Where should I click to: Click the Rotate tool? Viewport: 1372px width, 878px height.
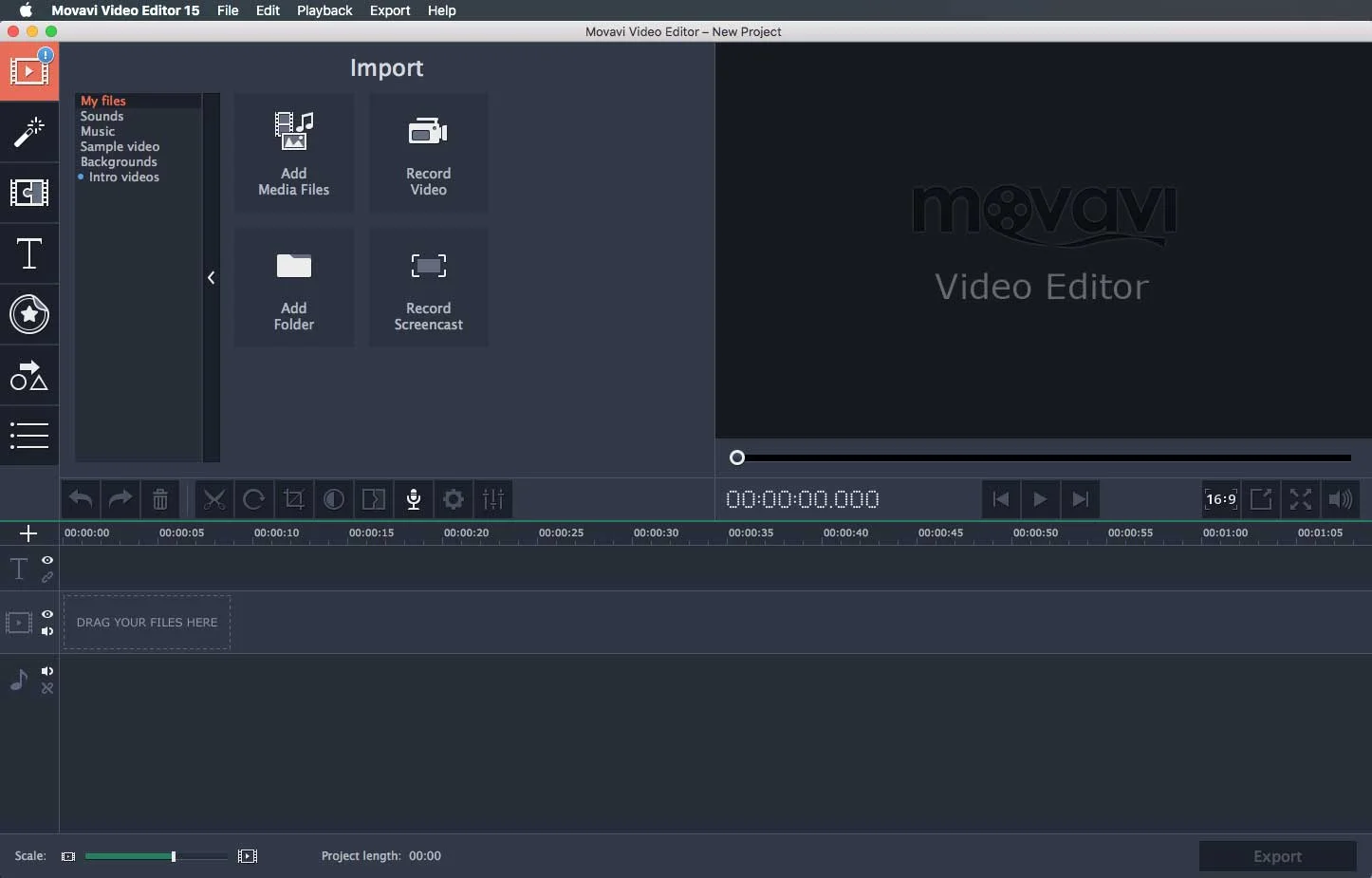click(254, 499)
